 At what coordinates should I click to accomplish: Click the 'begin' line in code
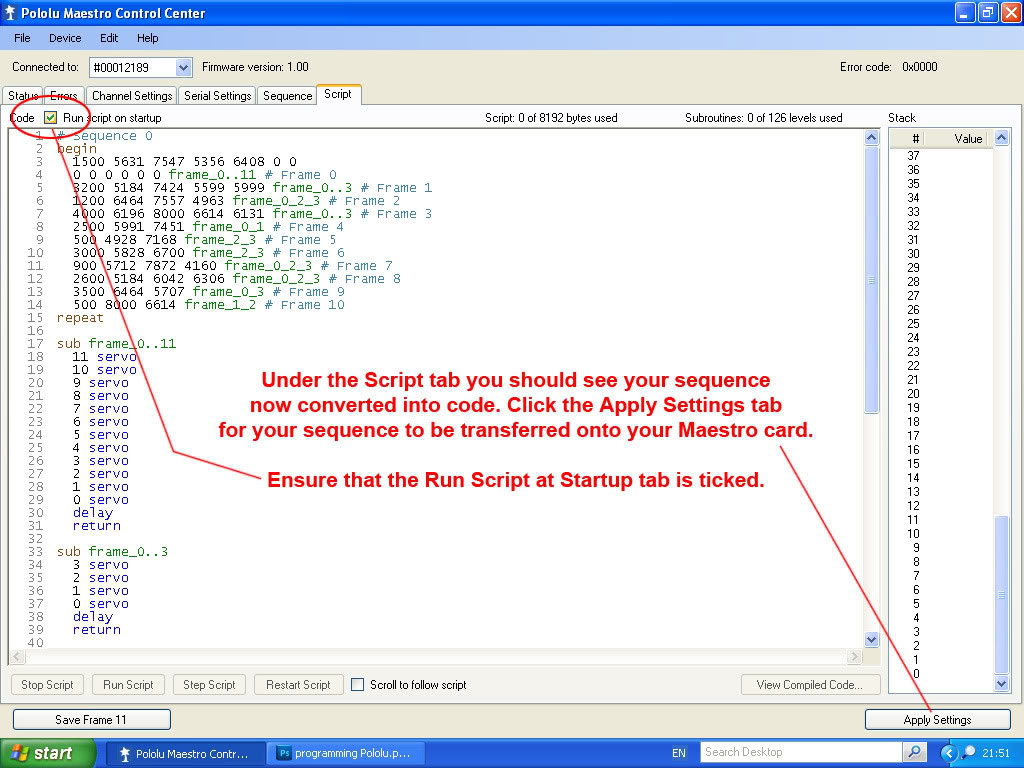point(77,149)
